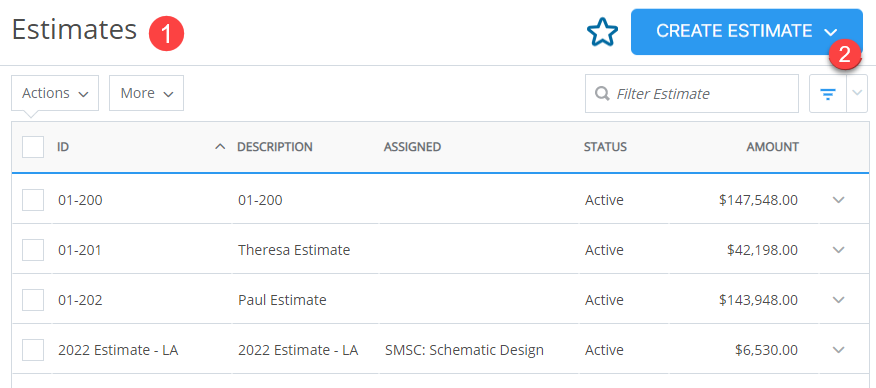Click the Active status of estimate 01-200
Viewport: 876px width, 388px height.
604,200
